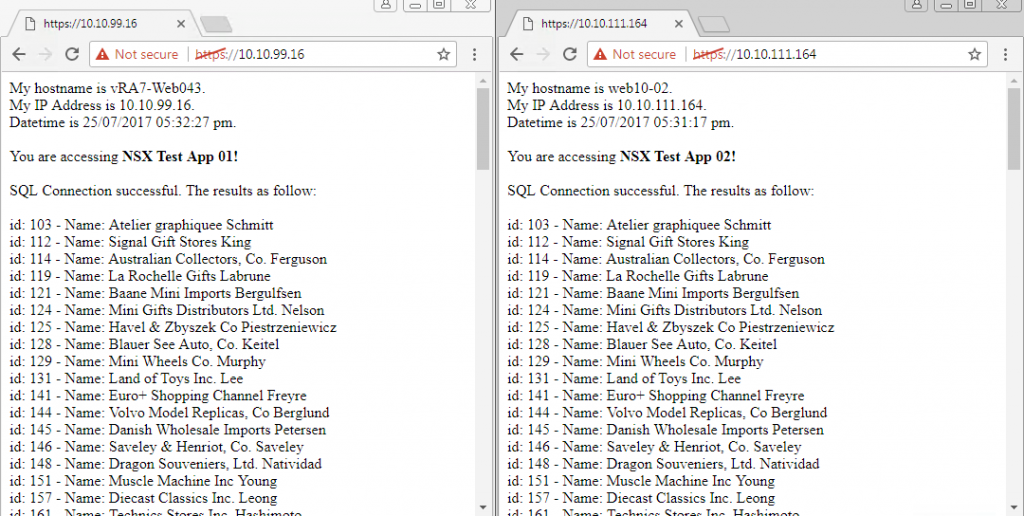Viewport: 1024px width, 516px height.
Task: Go forward in the 10.10.111.164 window
Action: pyautogui.click(x=543, y=54)
